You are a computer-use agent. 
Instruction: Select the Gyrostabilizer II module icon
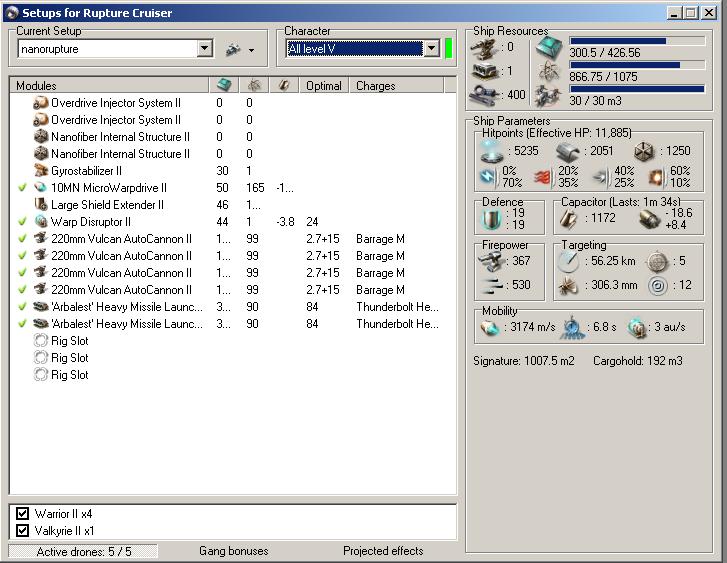pos(41,170)
